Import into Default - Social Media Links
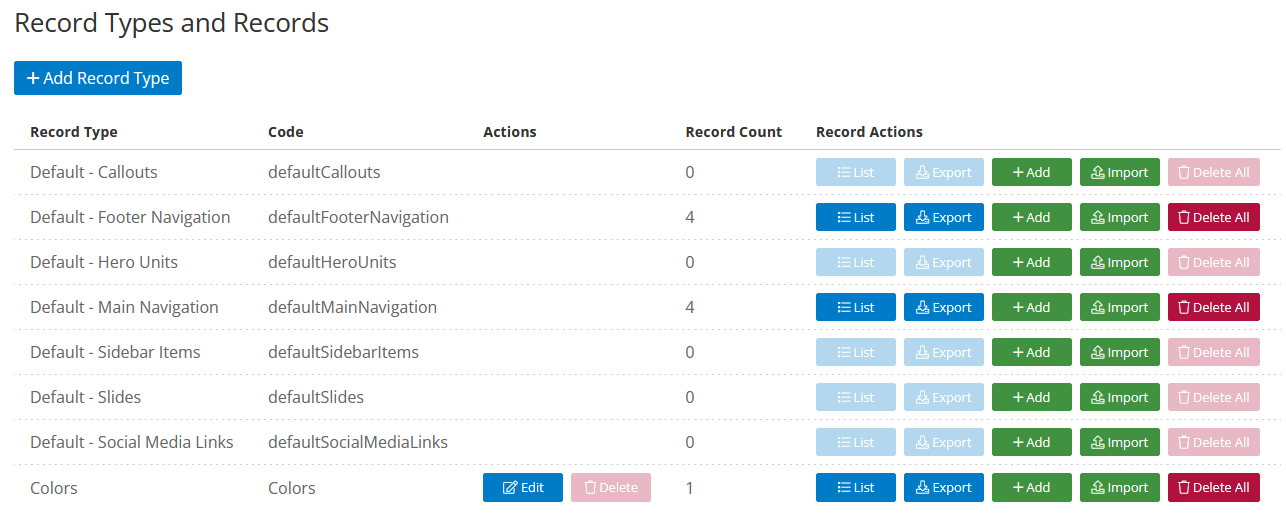The height and width of the screenshot is (514, 1286). pos(1120,442)
